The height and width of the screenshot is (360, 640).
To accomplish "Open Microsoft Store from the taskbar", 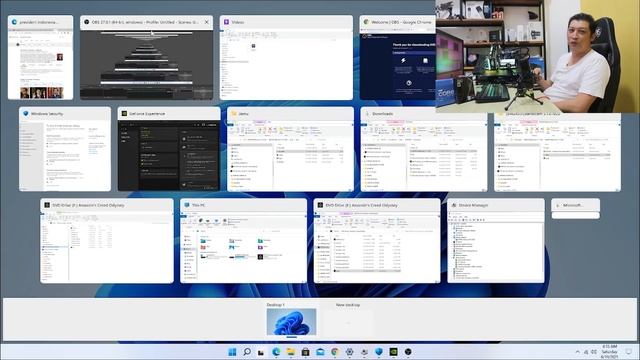I will click(x=305, y=352).
